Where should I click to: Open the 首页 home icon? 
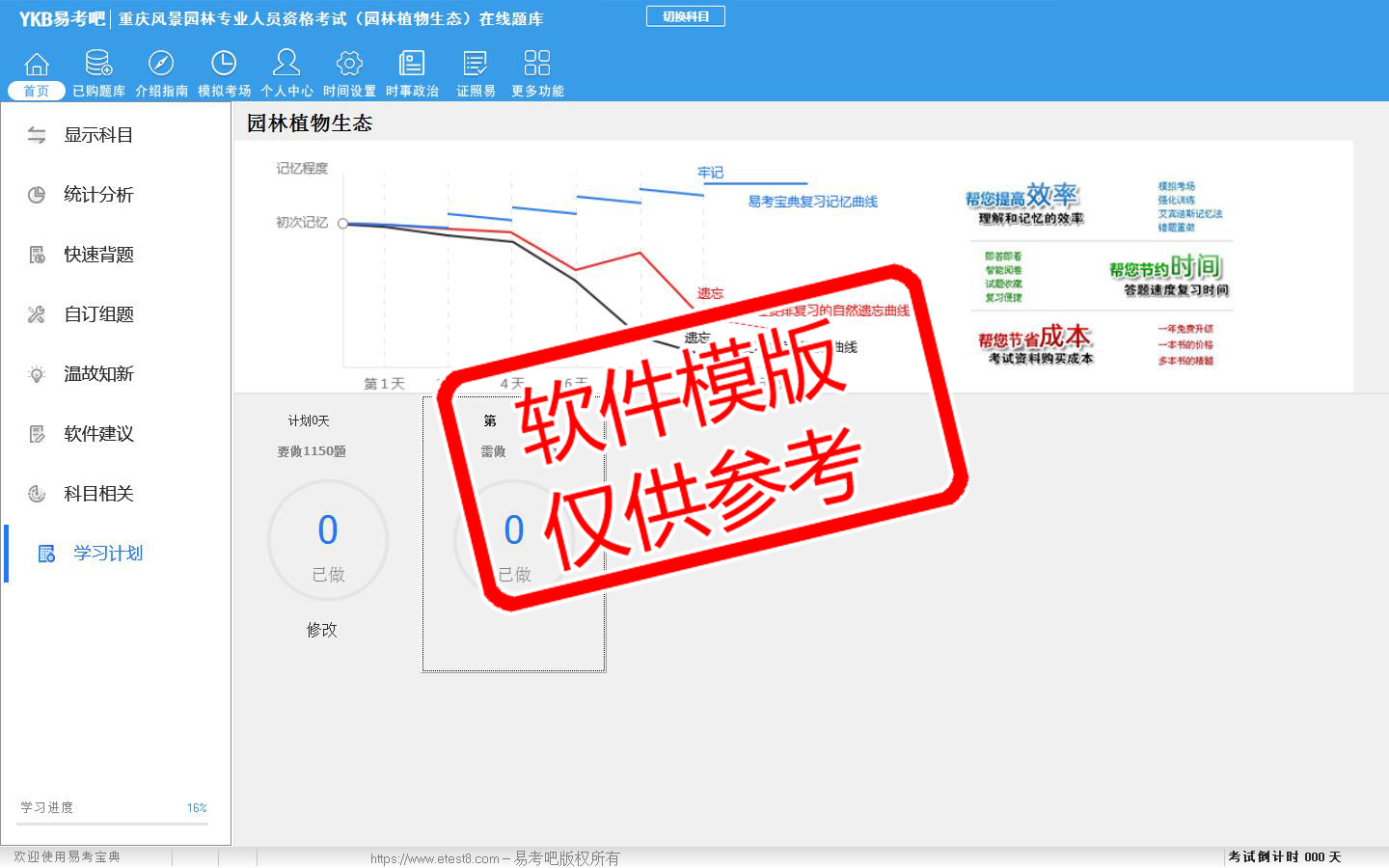click(x=37, y=64)
